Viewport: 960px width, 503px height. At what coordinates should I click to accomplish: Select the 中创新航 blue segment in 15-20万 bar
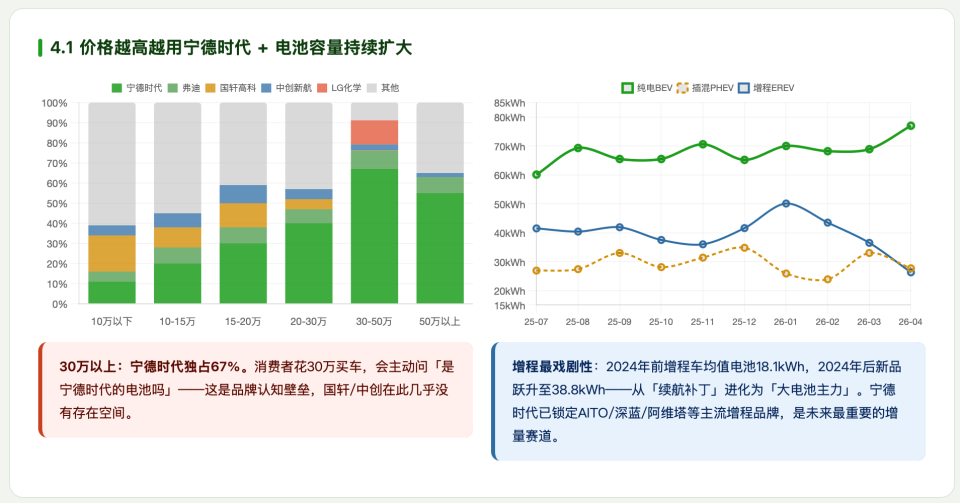(243, 194)
